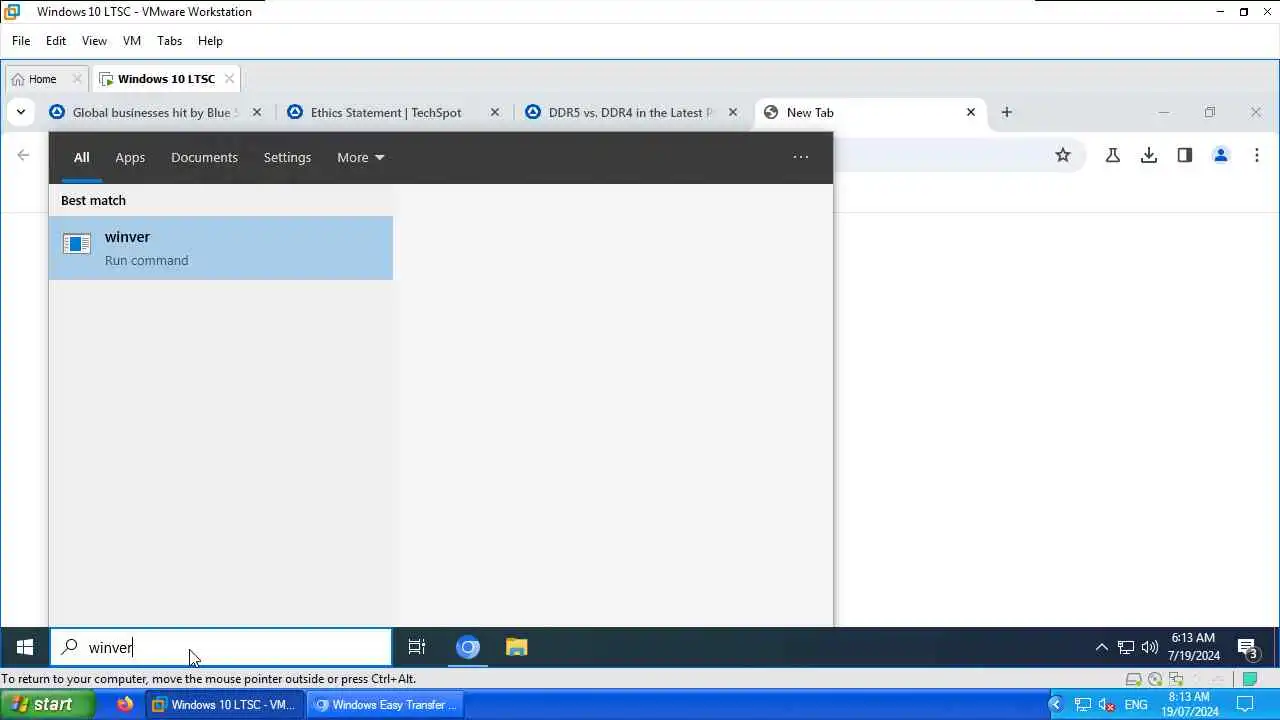1280x720 pixels.
Task: Expand host tray hidden icons arrow
Action: point(1055,705)
